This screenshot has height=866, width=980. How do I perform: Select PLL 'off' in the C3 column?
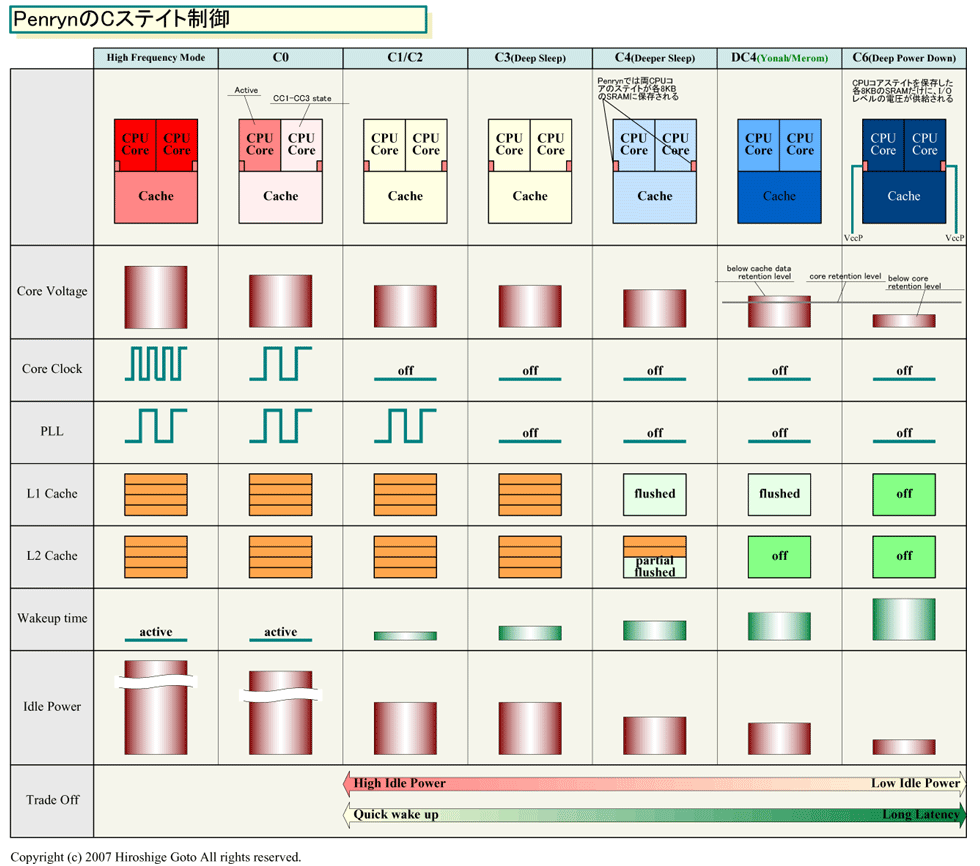(x=530, y=432)
